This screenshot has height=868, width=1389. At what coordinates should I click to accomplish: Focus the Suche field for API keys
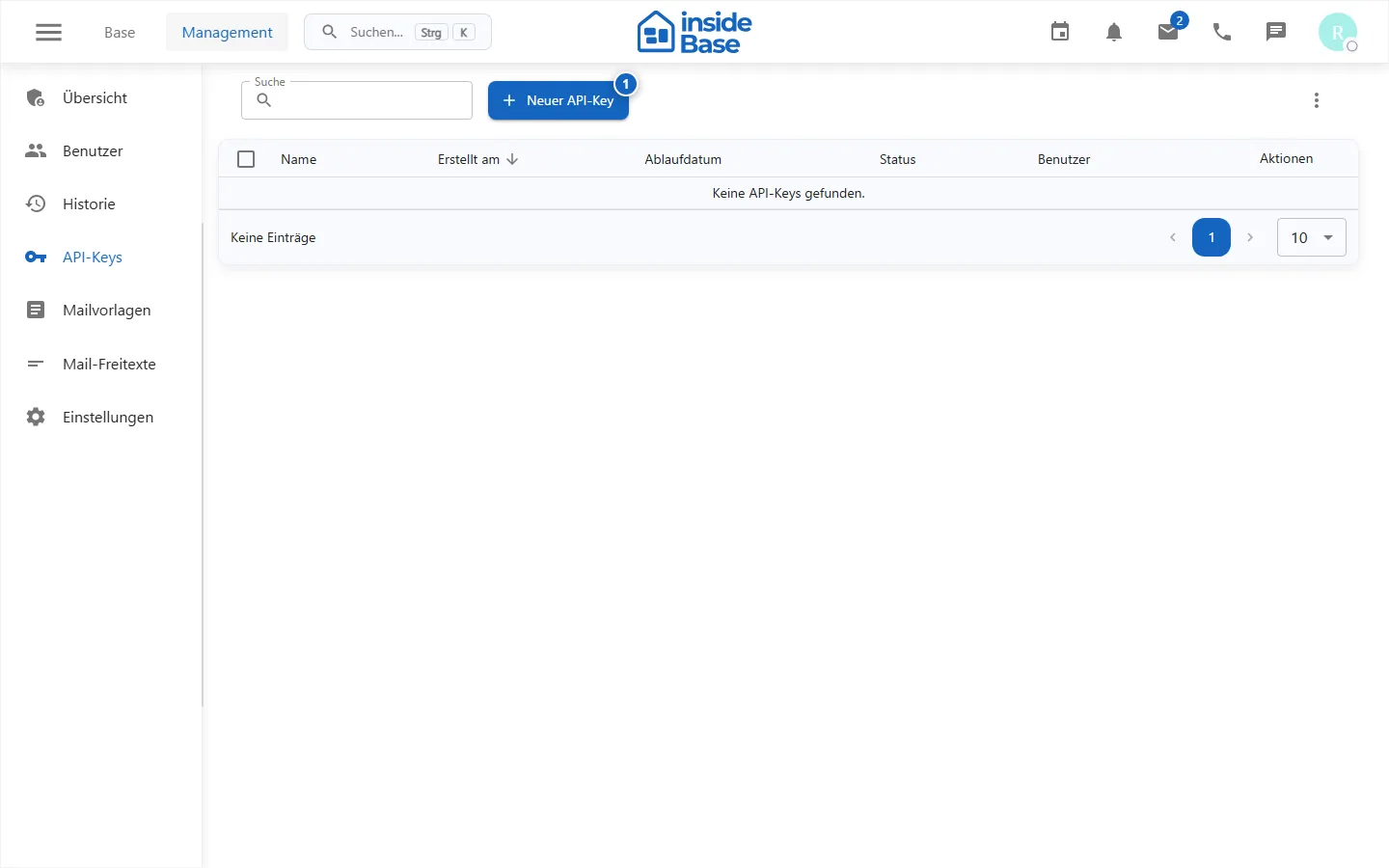[357, 100]
